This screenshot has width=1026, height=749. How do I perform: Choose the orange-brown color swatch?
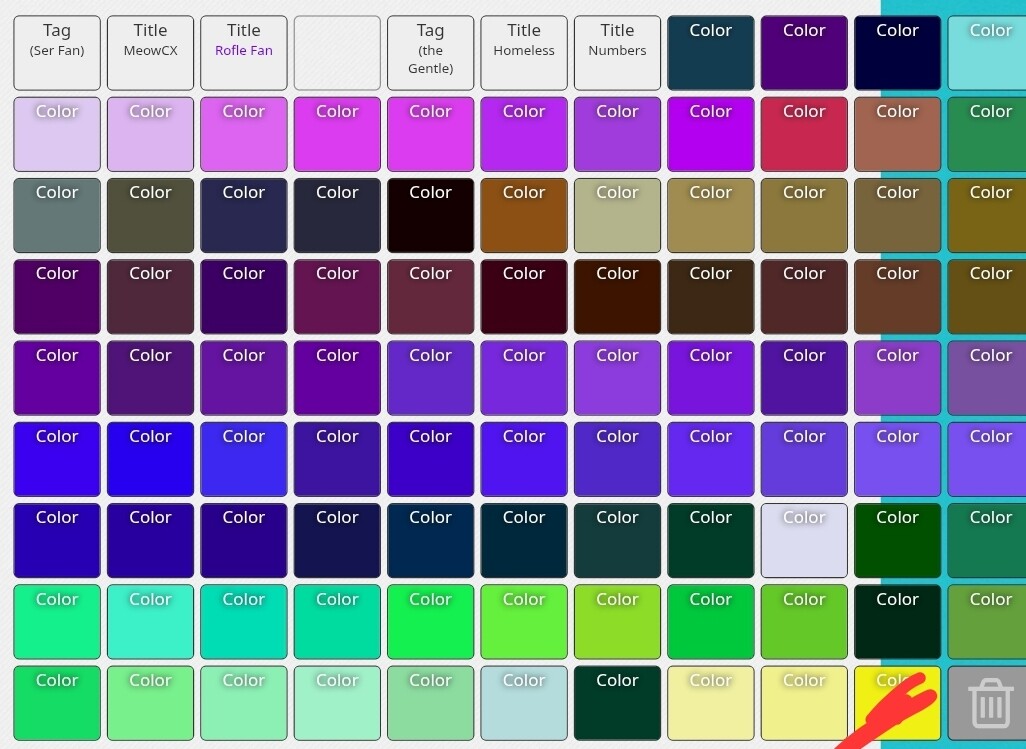click(x=524, y=215)
